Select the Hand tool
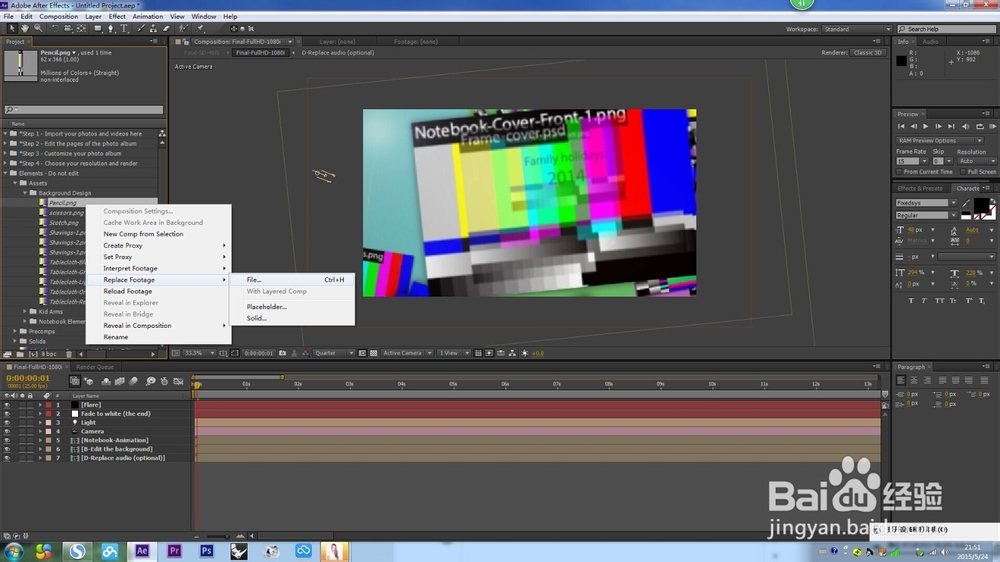The height and width of the screenshot is (562, 1000). point(25,29)
